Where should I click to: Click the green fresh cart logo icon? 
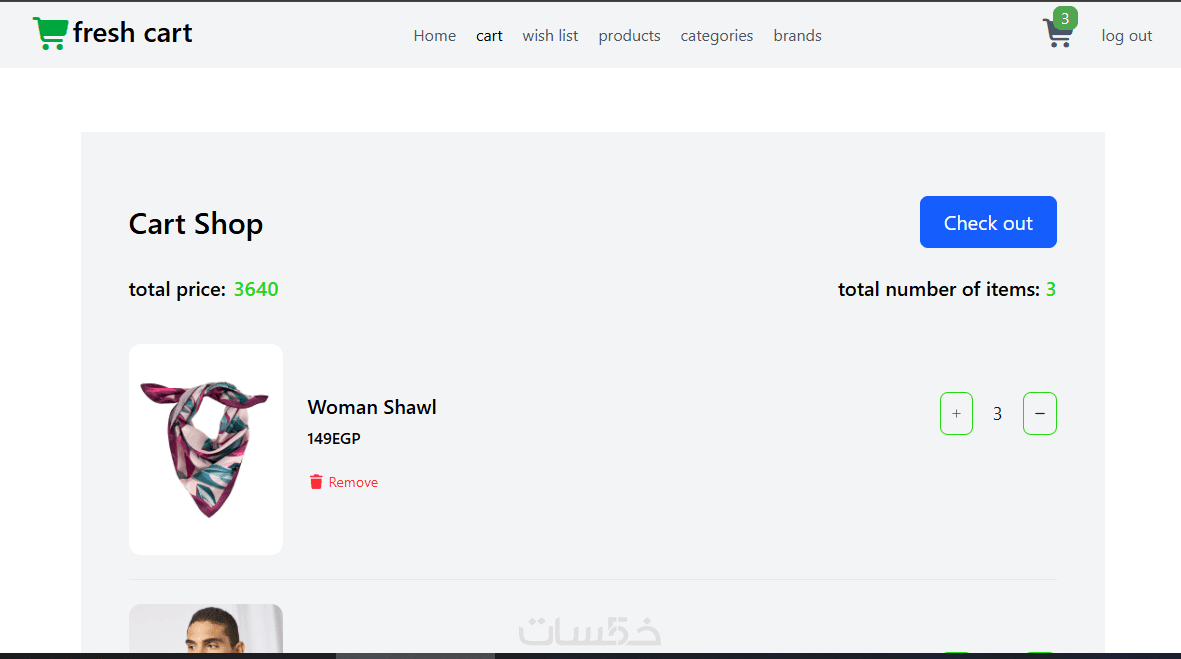[x=50, y=34]
